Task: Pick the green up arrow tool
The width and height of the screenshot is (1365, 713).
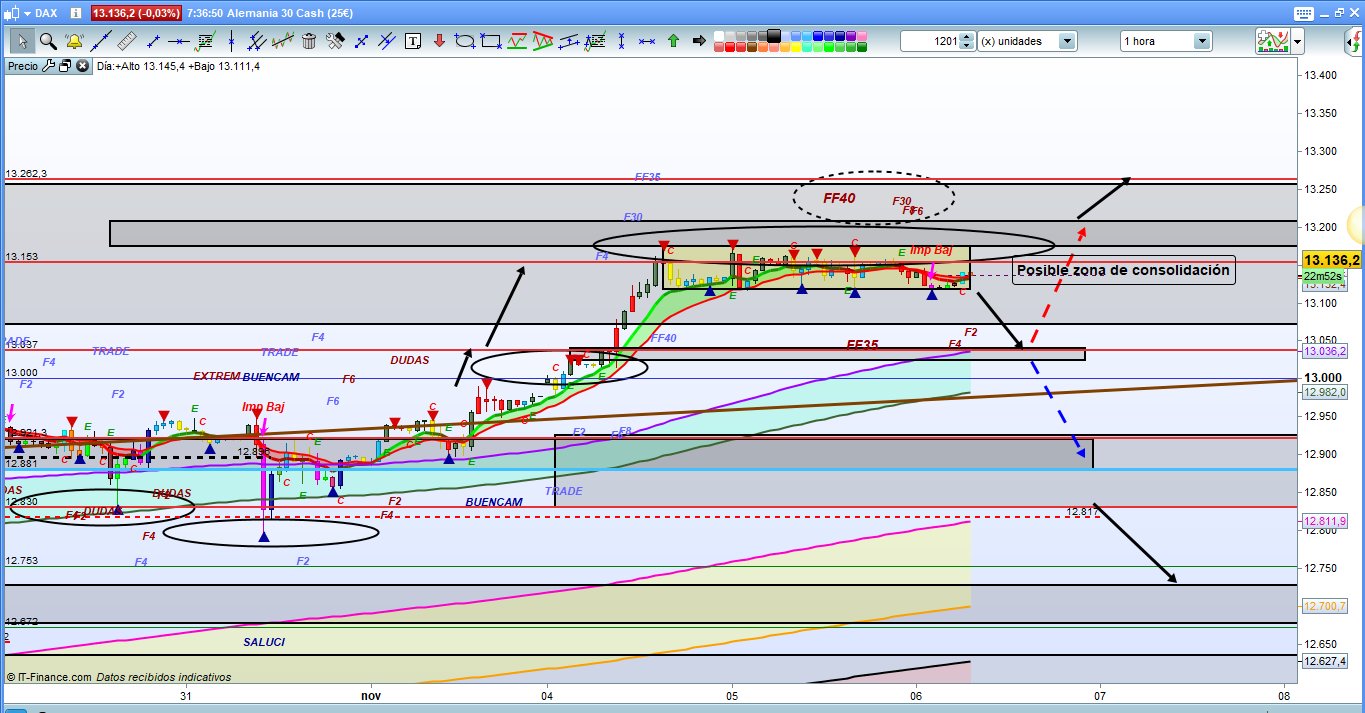Action: [x=673, y=41]
